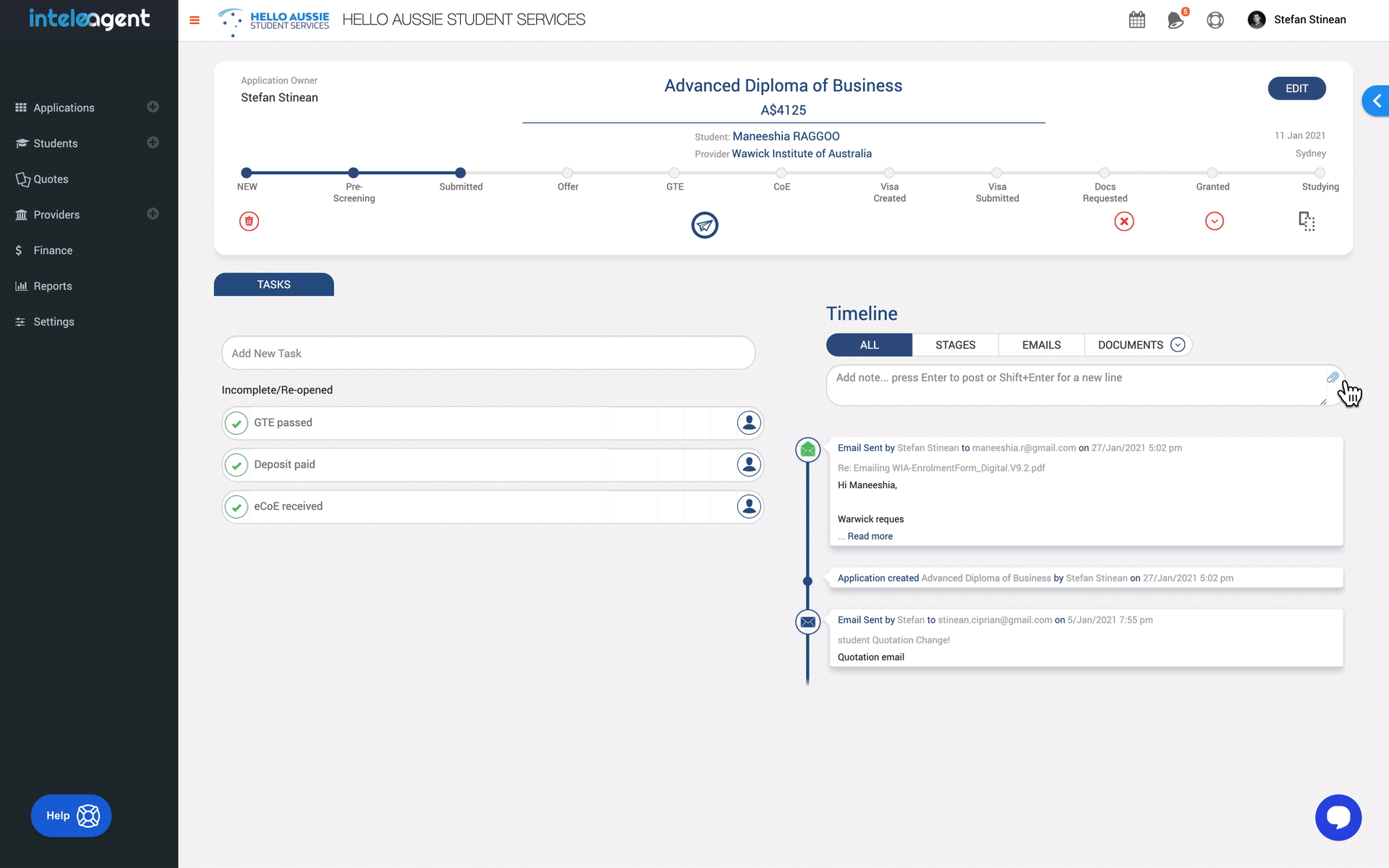Click Read more link in email
This screenshot has width=1389, height=868.
tap(870, 536)
